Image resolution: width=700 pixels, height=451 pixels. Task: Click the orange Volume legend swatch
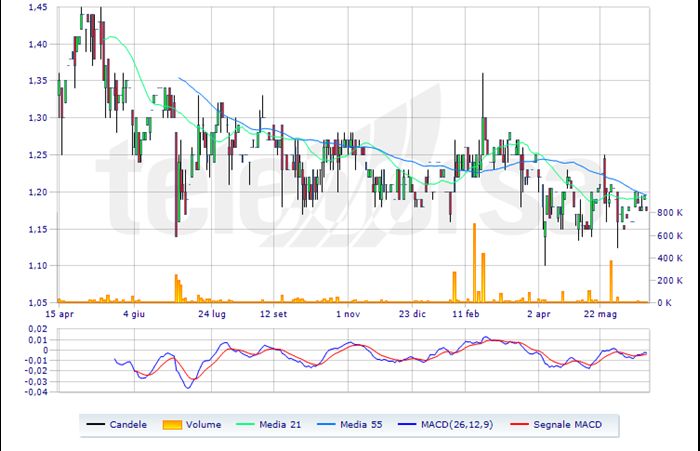click(172, 425)
